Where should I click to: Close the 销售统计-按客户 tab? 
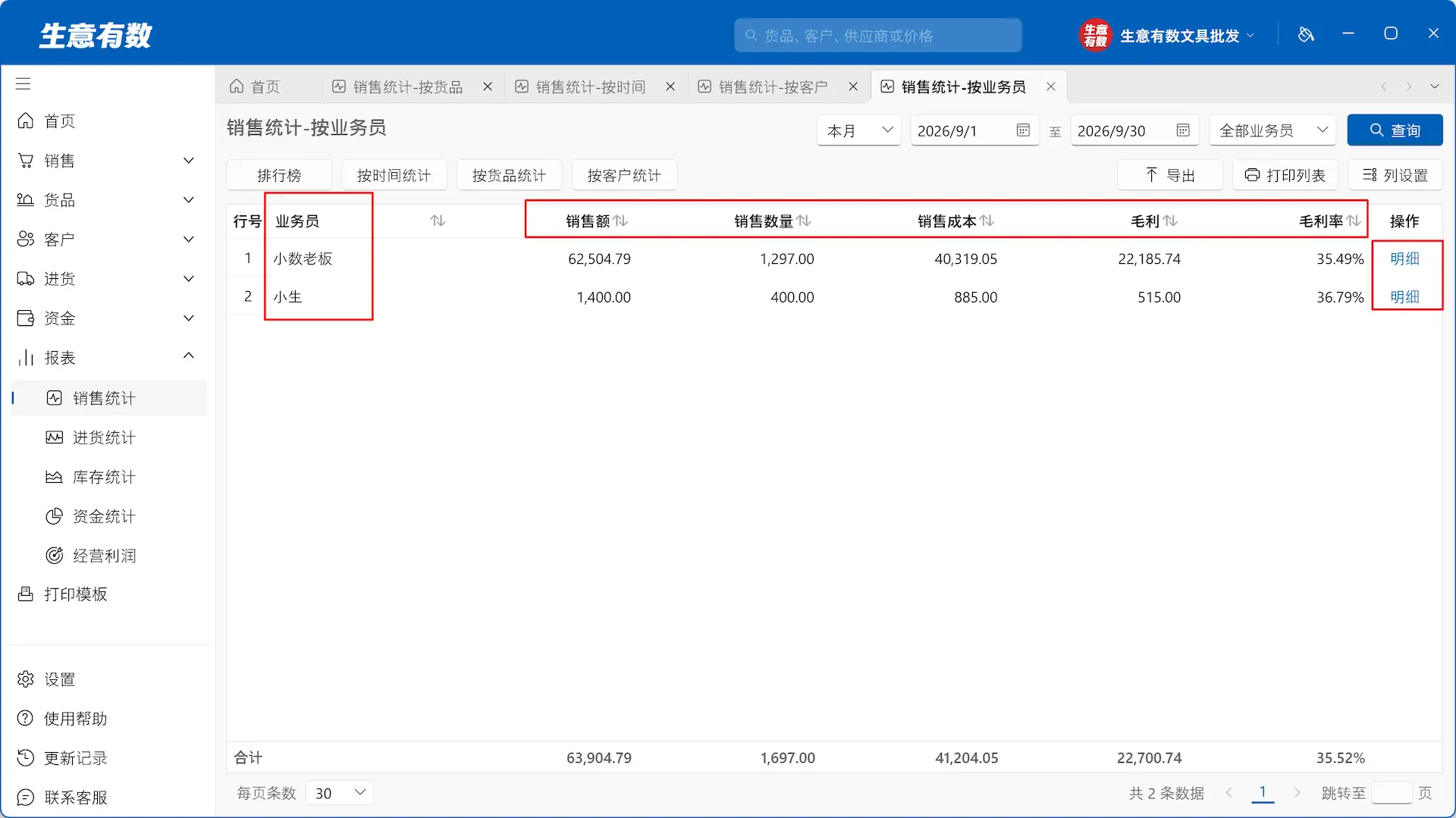[x=853, y=86]
